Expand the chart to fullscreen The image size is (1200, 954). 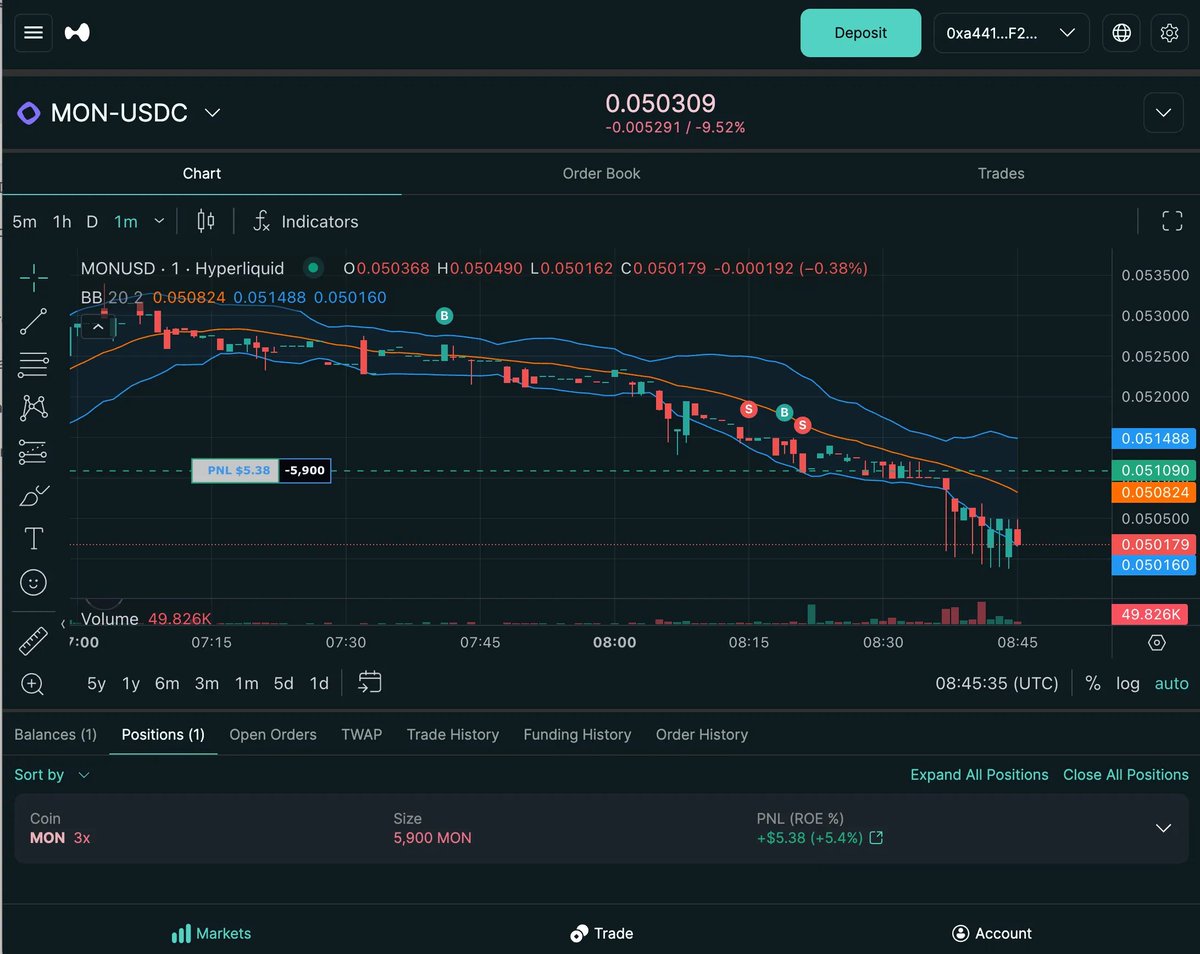[1171, 221]
